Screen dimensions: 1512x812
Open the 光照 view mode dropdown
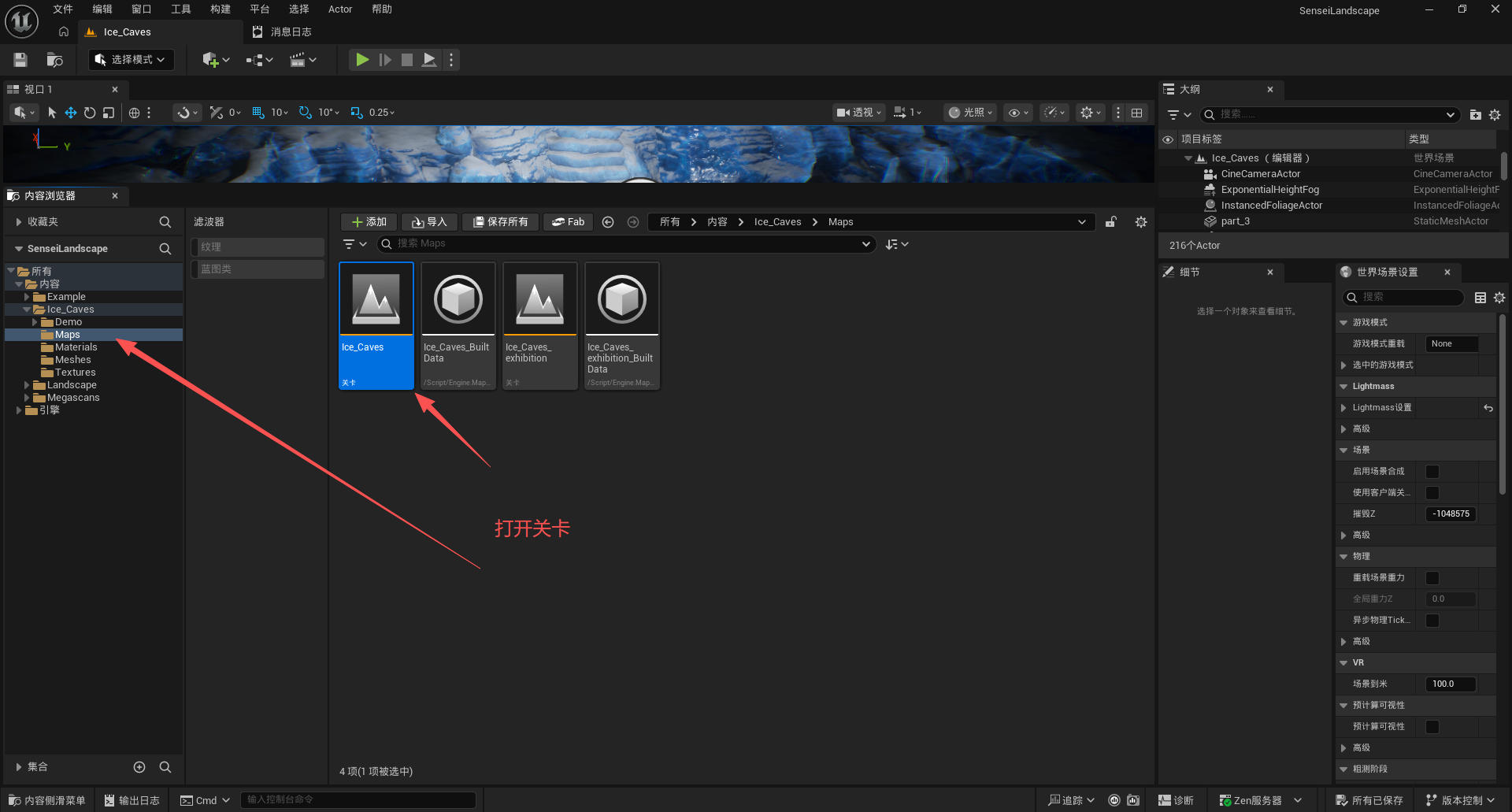(970, 113)
